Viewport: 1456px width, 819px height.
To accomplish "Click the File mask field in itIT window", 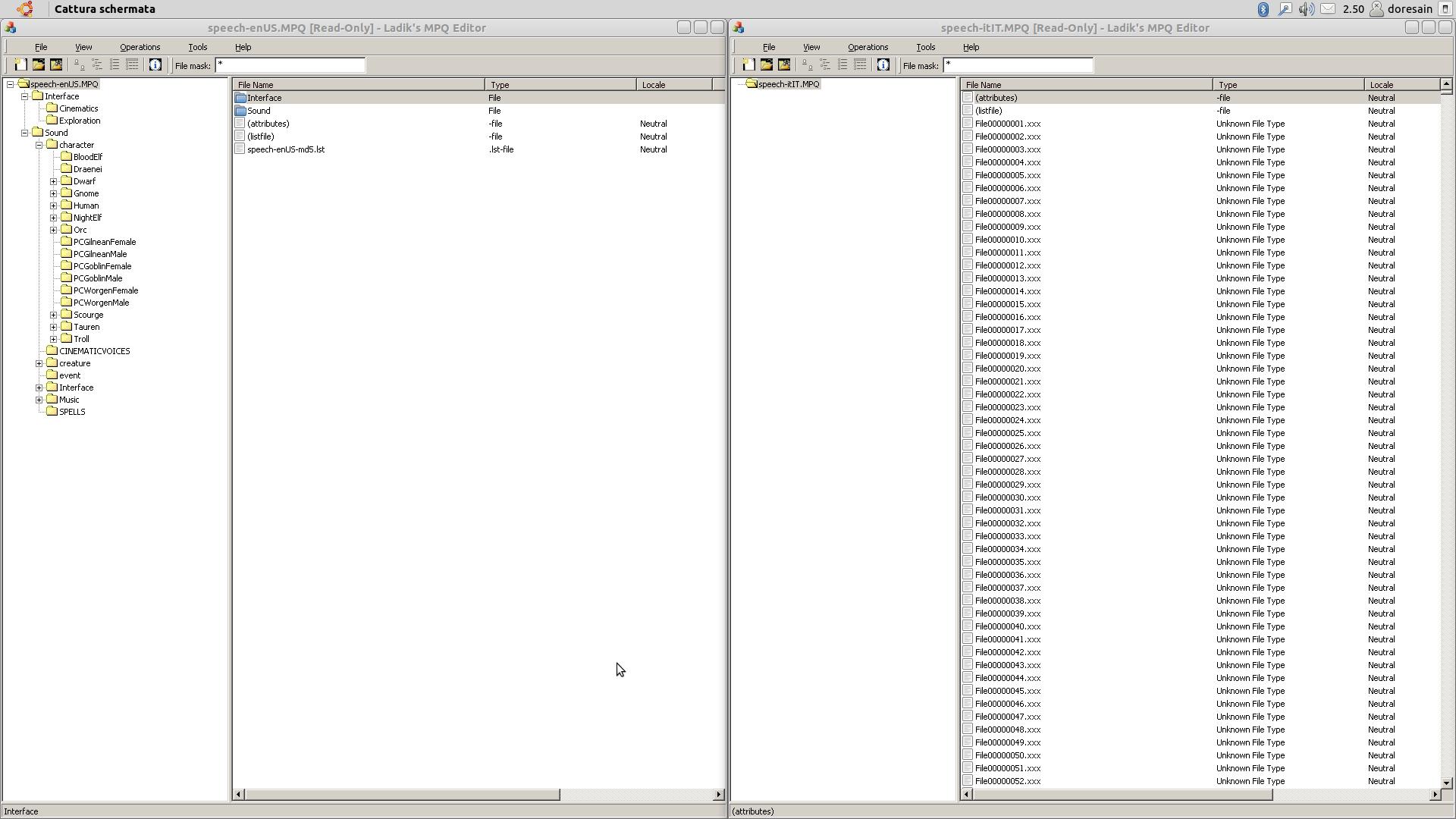I will click(x=1018, y=65).
